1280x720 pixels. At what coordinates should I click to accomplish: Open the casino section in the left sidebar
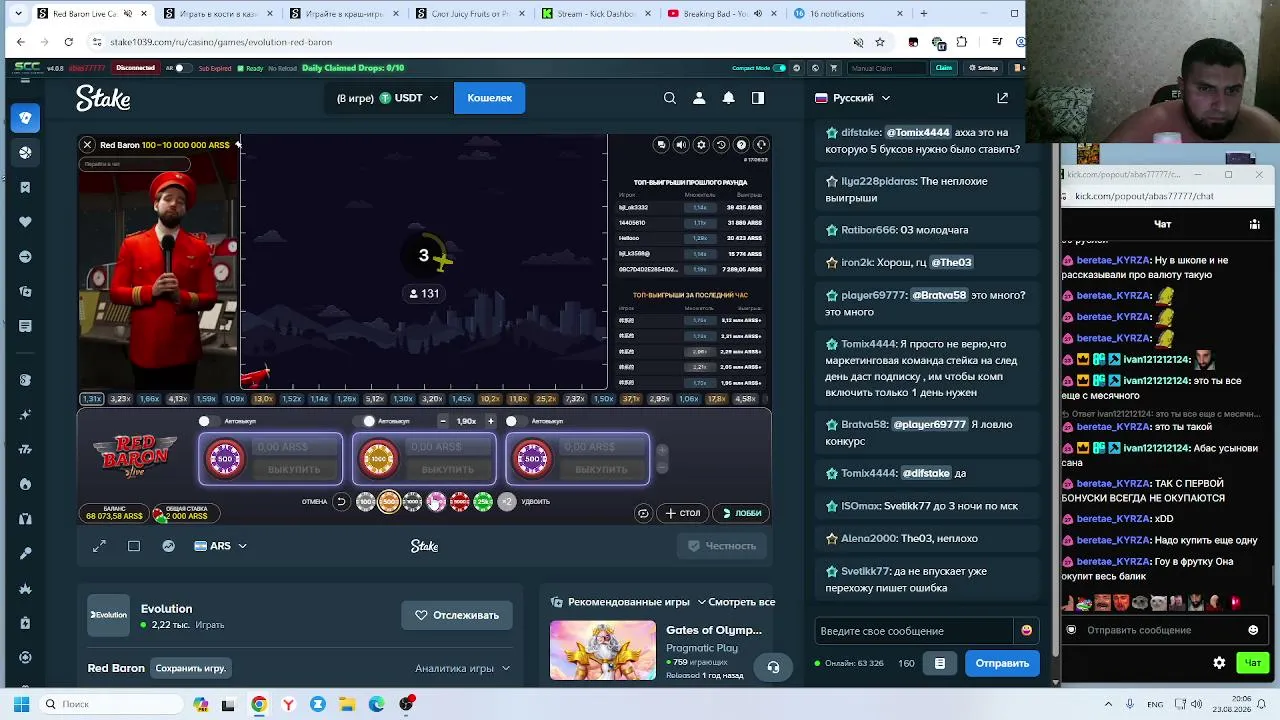pyautogui.click(x=26, y=118)
